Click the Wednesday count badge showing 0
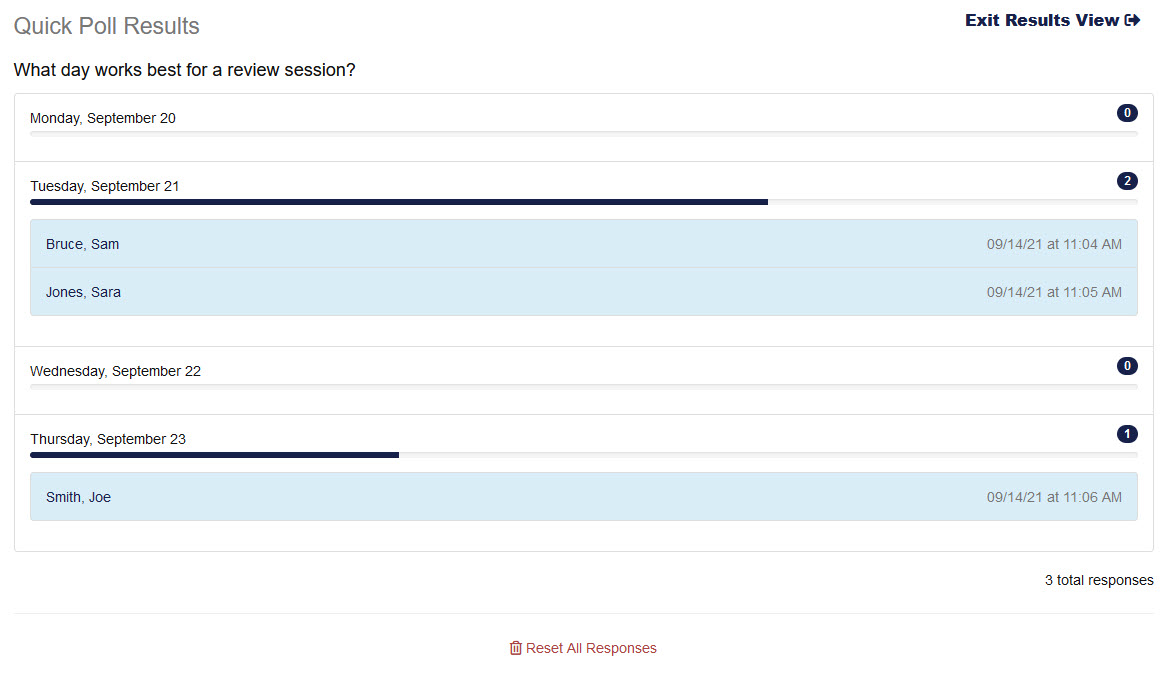This screenshot has height=676, width=1169. pos(1127,366)
